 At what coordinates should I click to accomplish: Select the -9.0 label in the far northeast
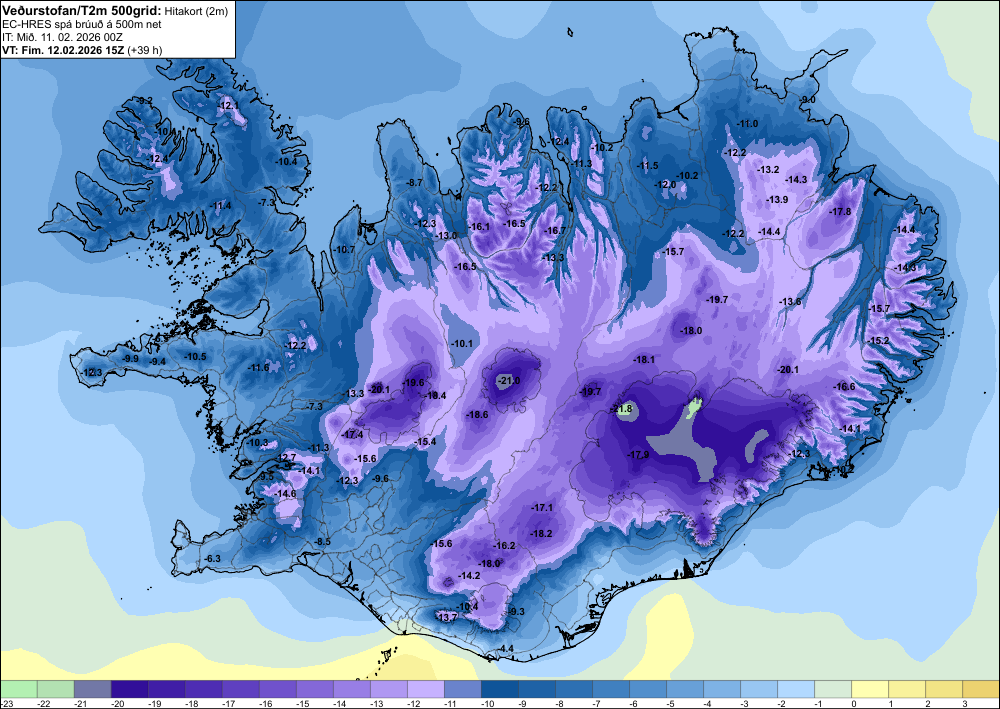(x=808, y=99)
